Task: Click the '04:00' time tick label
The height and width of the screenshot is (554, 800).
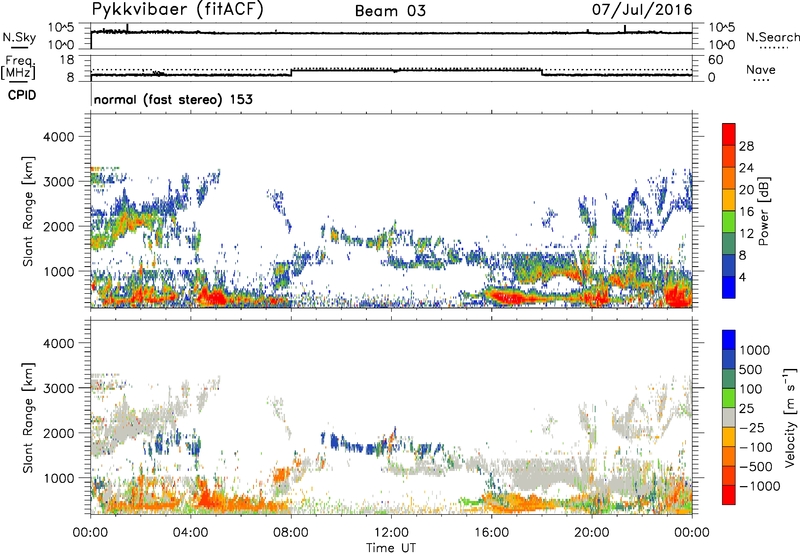Action: pos(190,533)
